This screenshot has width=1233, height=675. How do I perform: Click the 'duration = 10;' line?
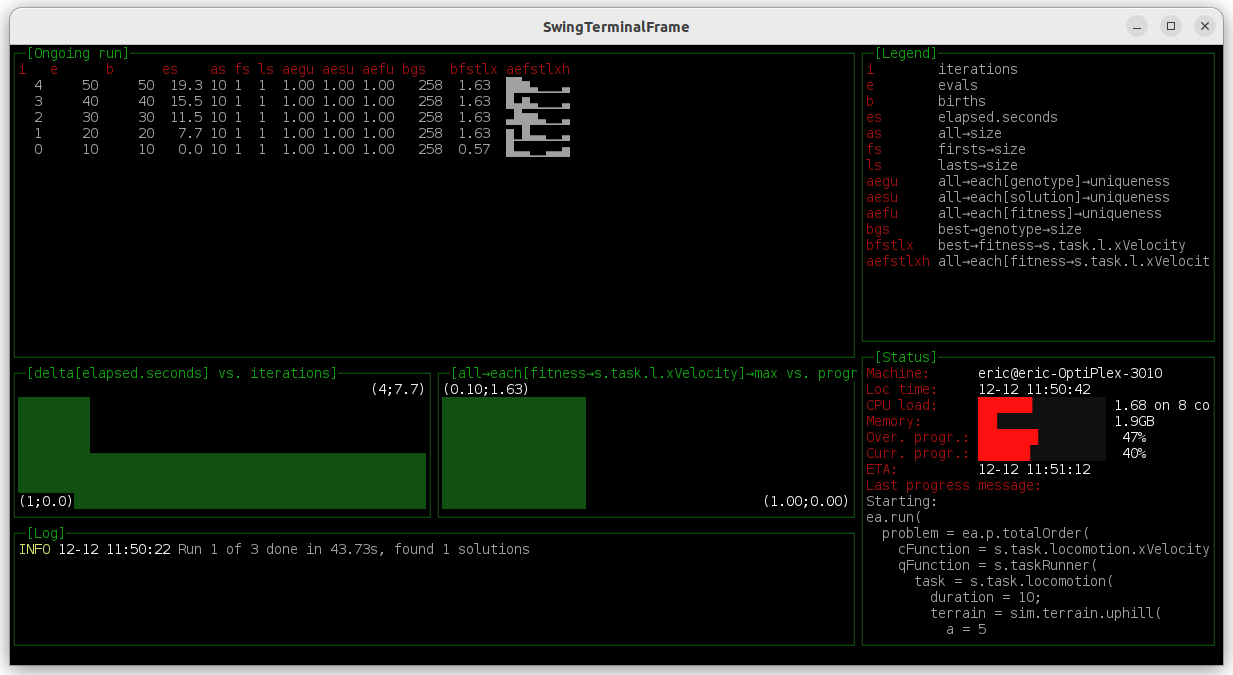click(x=986, y=597)
